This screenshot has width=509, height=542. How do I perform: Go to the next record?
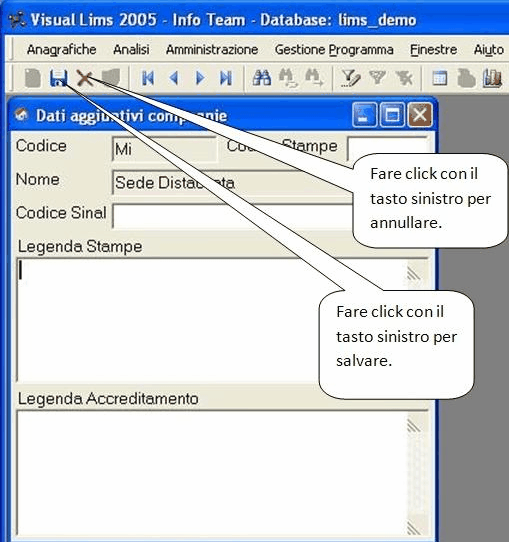(x=200, y=78)
